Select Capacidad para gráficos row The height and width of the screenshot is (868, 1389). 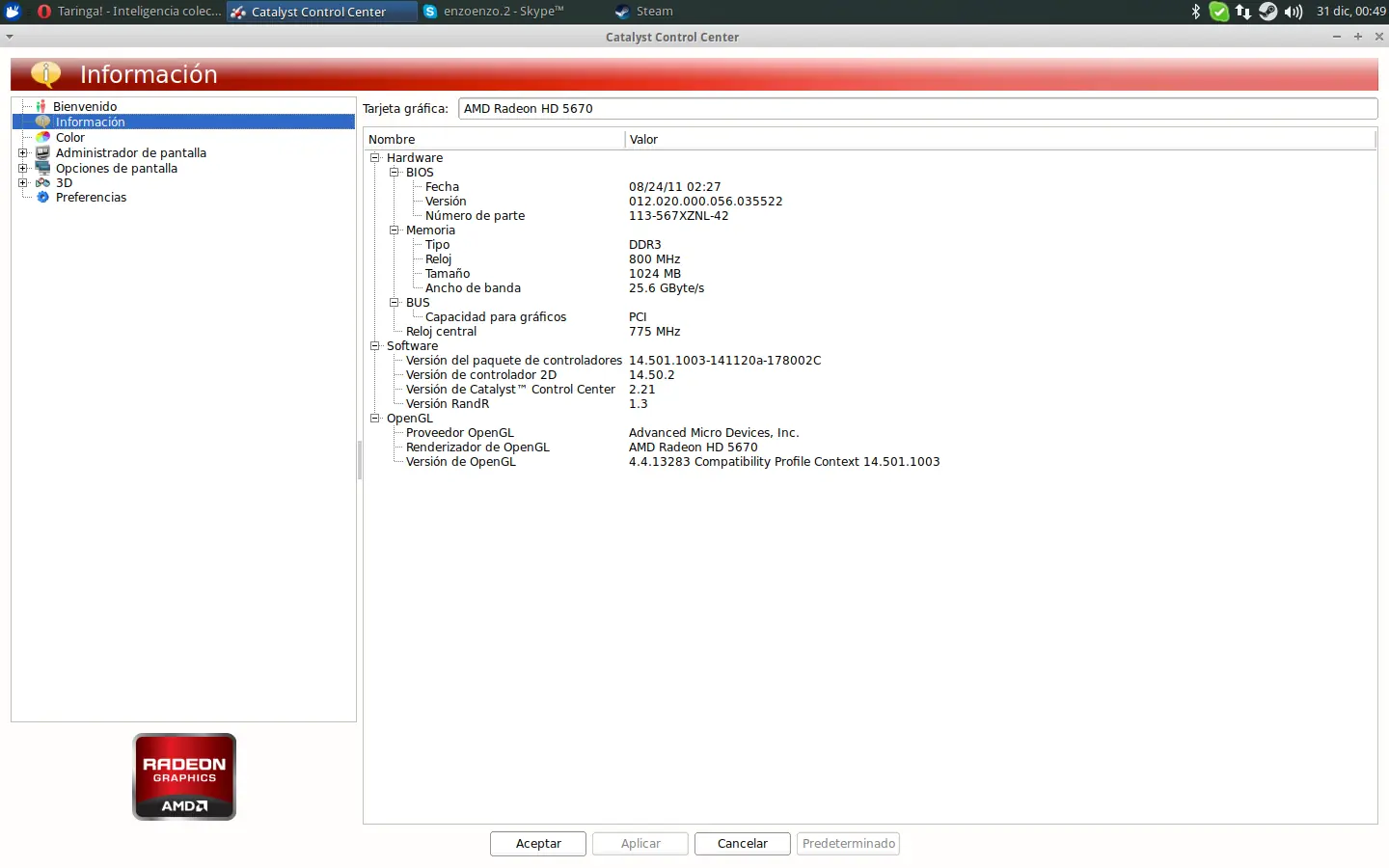pyautogui.click(x=868, y=316)
